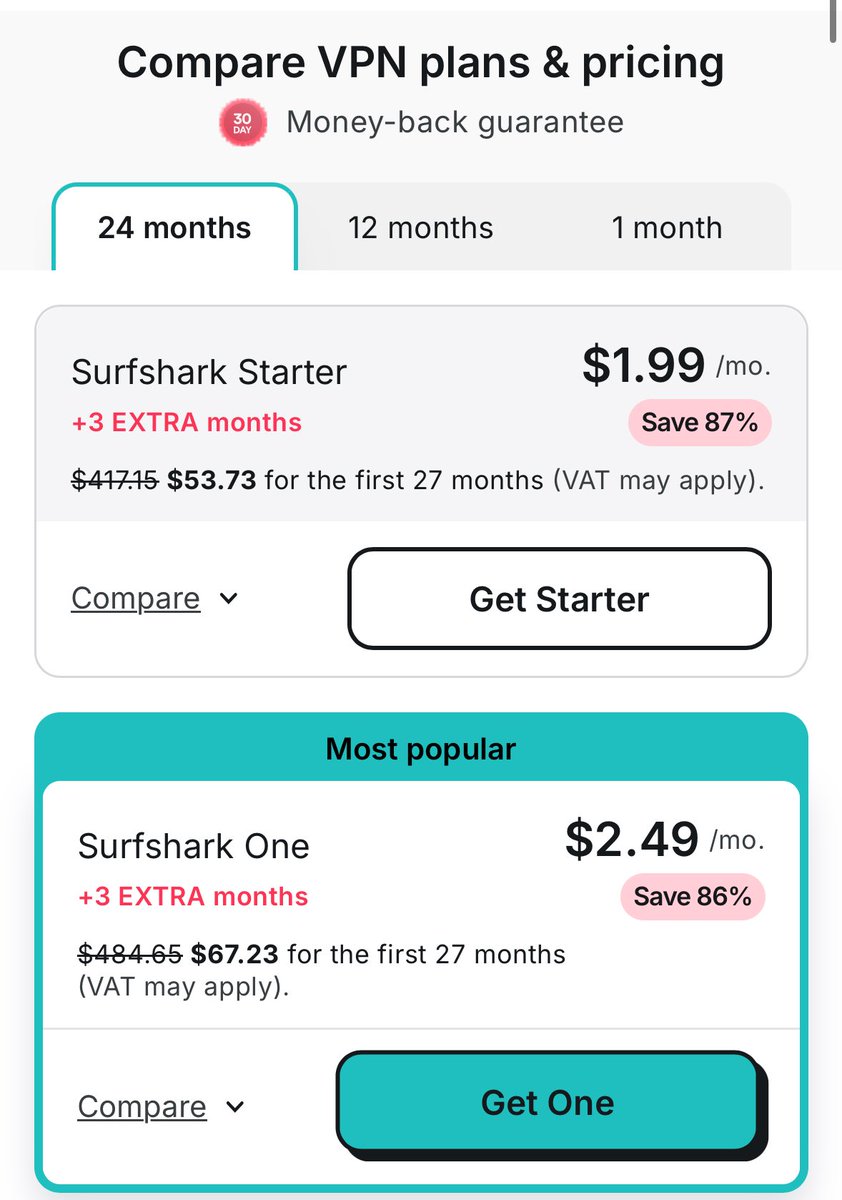This screenshot has height=1200, width=842.
Task: Click the Money-back guarantee text
Action: 455,122
